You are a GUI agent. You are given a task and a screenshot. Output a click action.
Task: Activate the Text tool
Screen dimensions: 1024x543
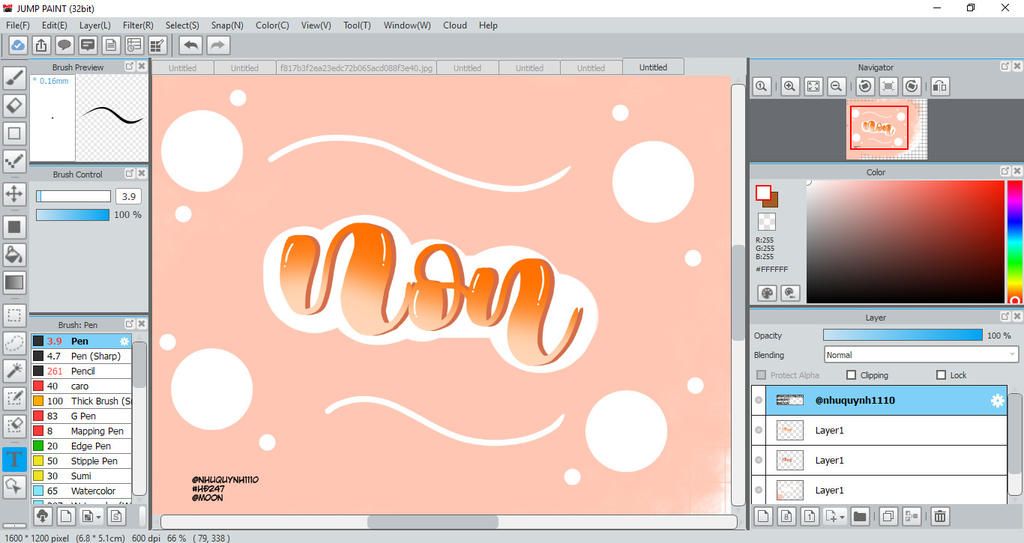point(14,459)
